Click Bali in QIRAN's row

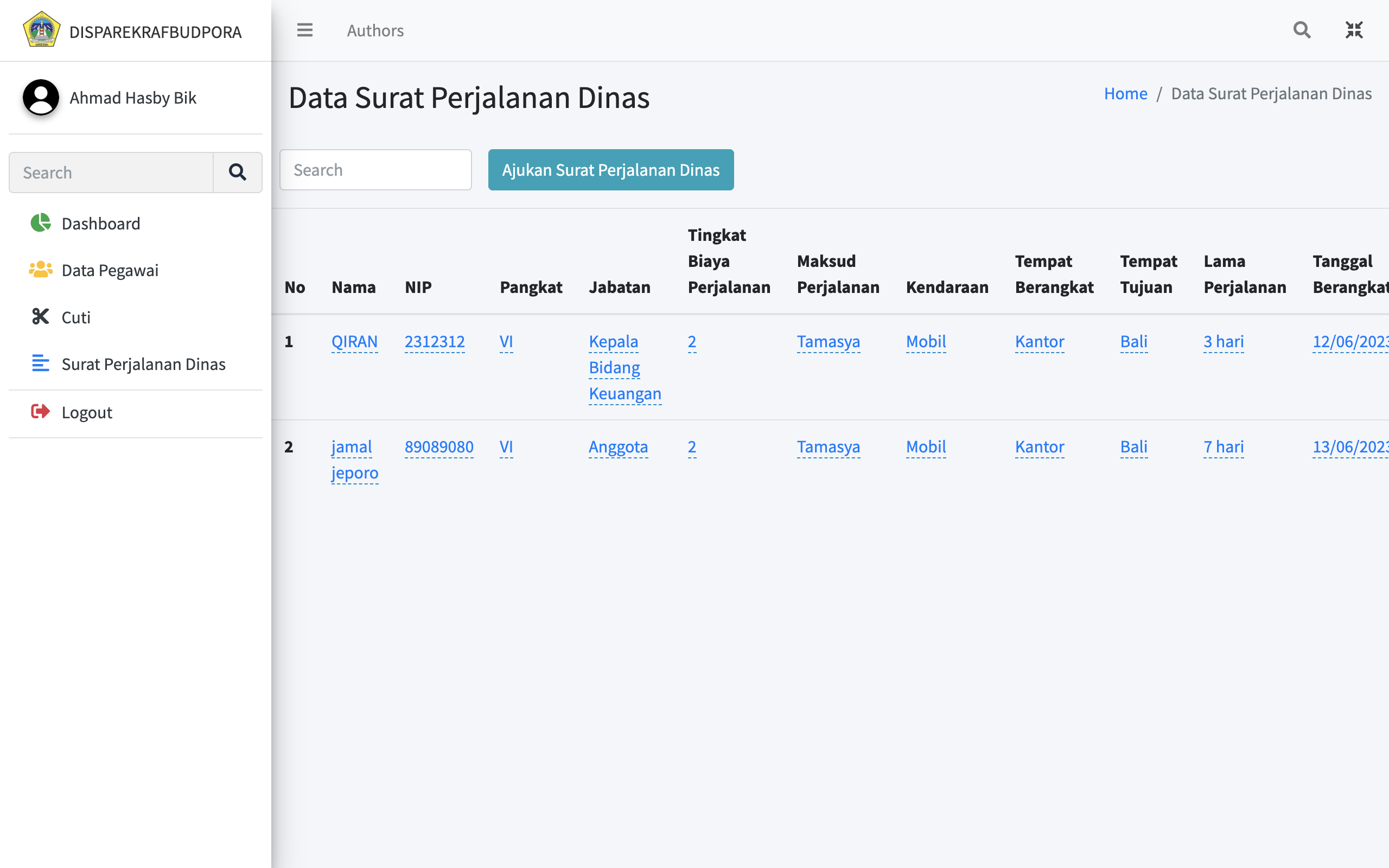click(x=1133, y=342)
